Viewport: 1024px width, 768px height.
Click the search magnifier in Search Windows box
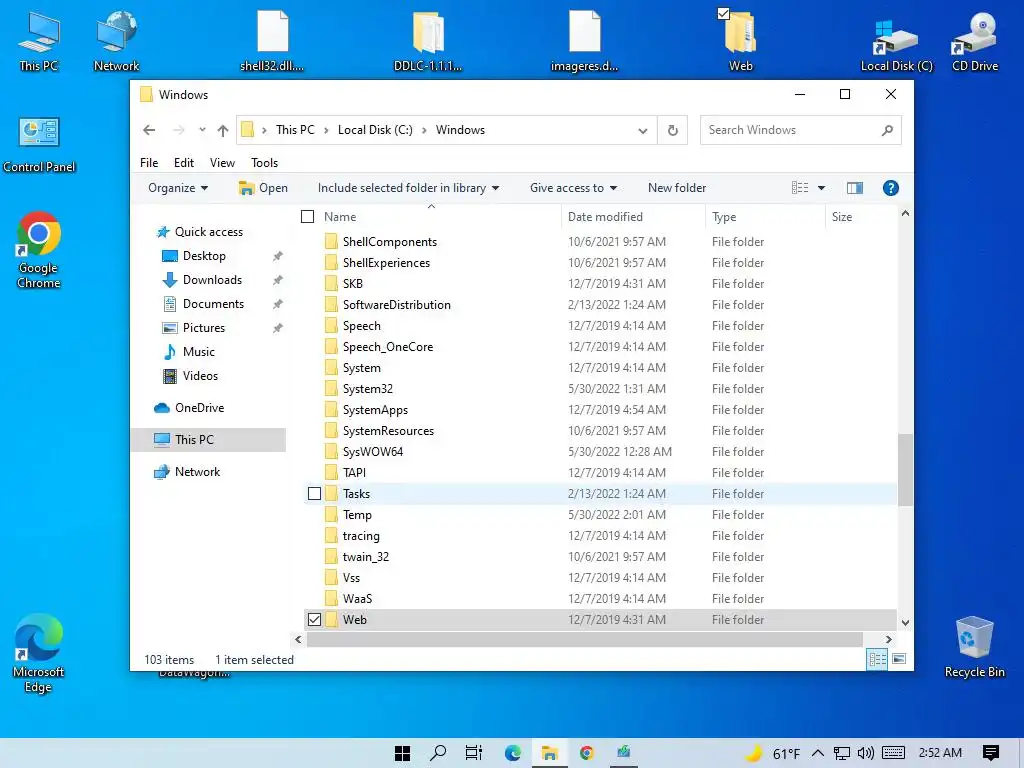point(887,130)
